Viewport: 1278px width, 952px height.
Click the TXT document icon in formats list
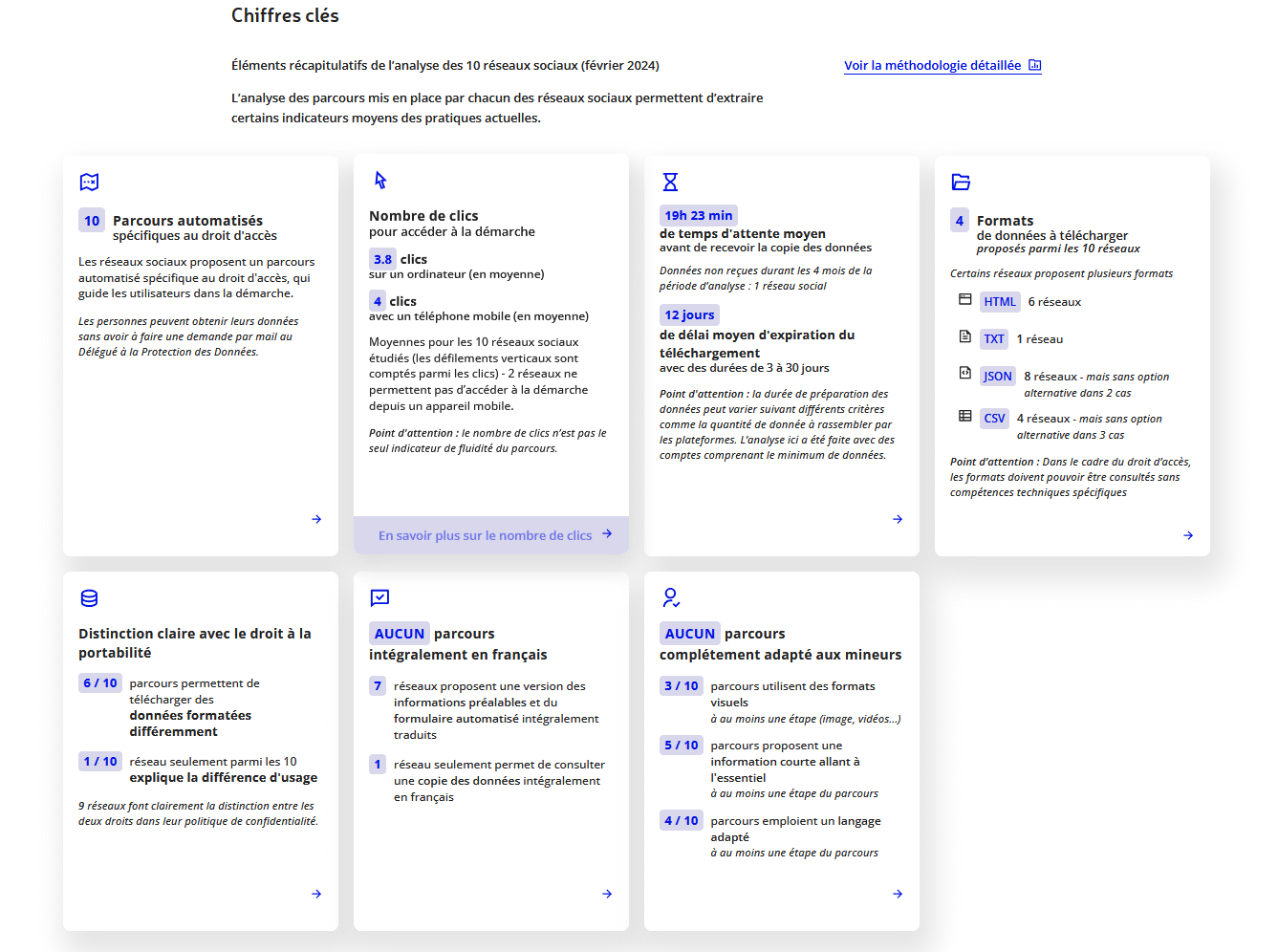click(x=964, y=336)
